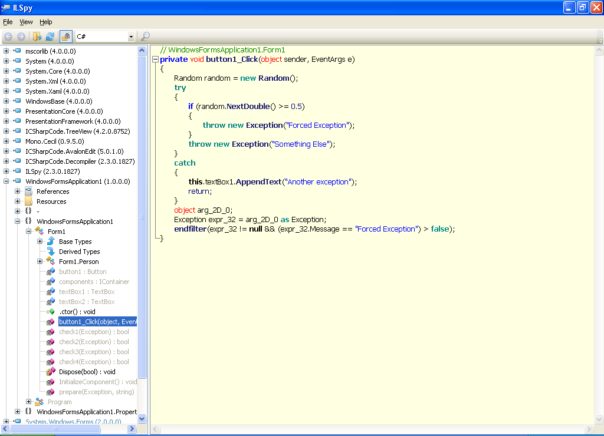The image size is (604, 436).
Task: Click the Back navigation arrow in toolbar
Action: click(8, 37)
